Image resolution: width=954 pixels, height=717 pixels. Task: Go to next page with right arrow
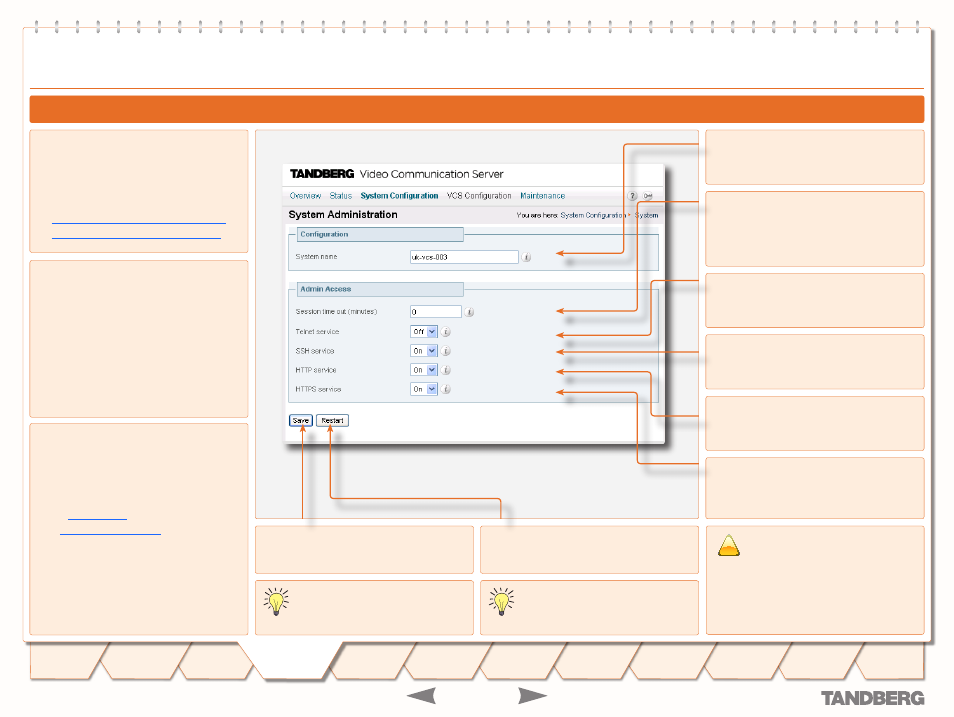(x=532, y=696)
